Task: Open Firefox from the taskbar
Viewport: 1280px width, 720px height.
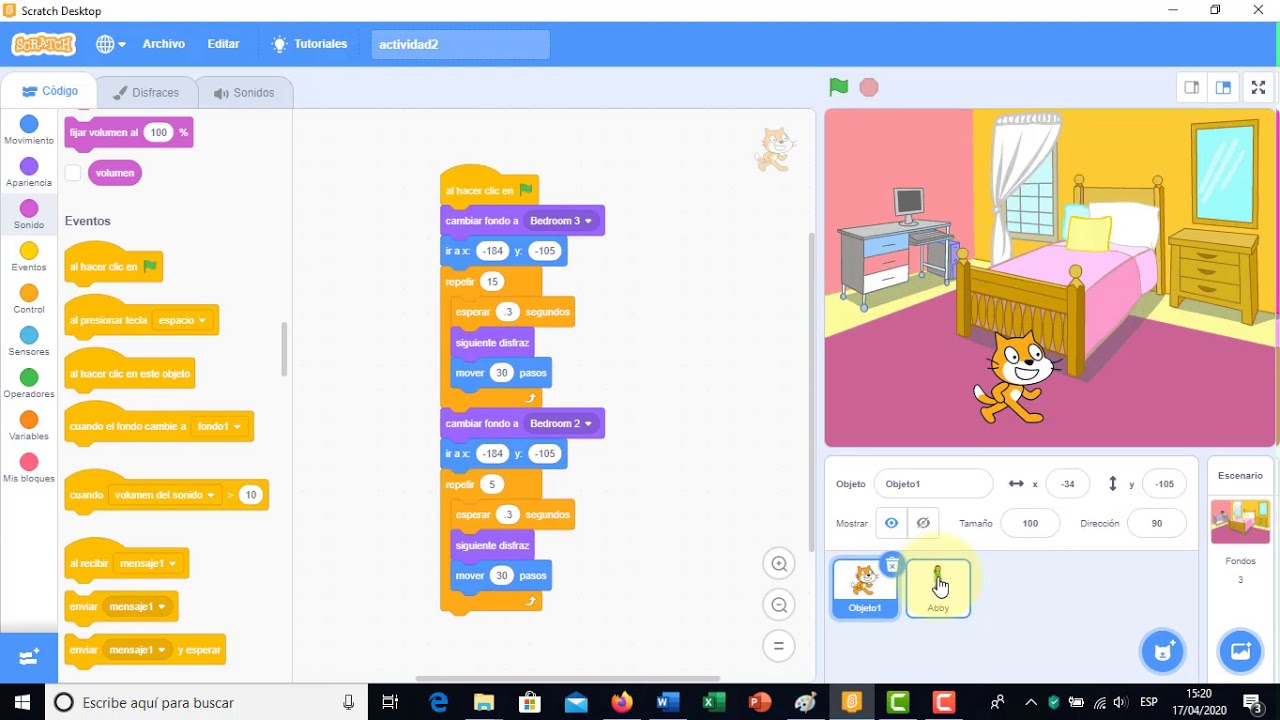Action: 622,702
